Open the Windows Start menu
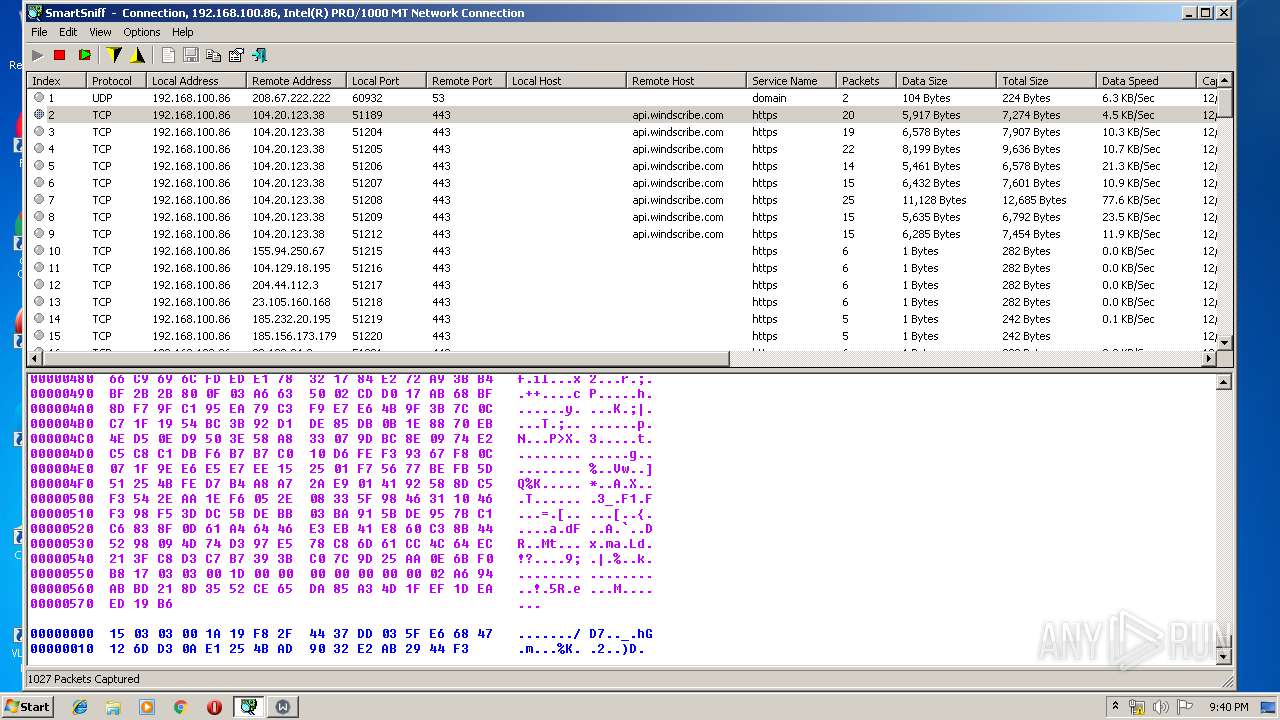The width and height of the screenshot is (1280, 720). point(28,706)
